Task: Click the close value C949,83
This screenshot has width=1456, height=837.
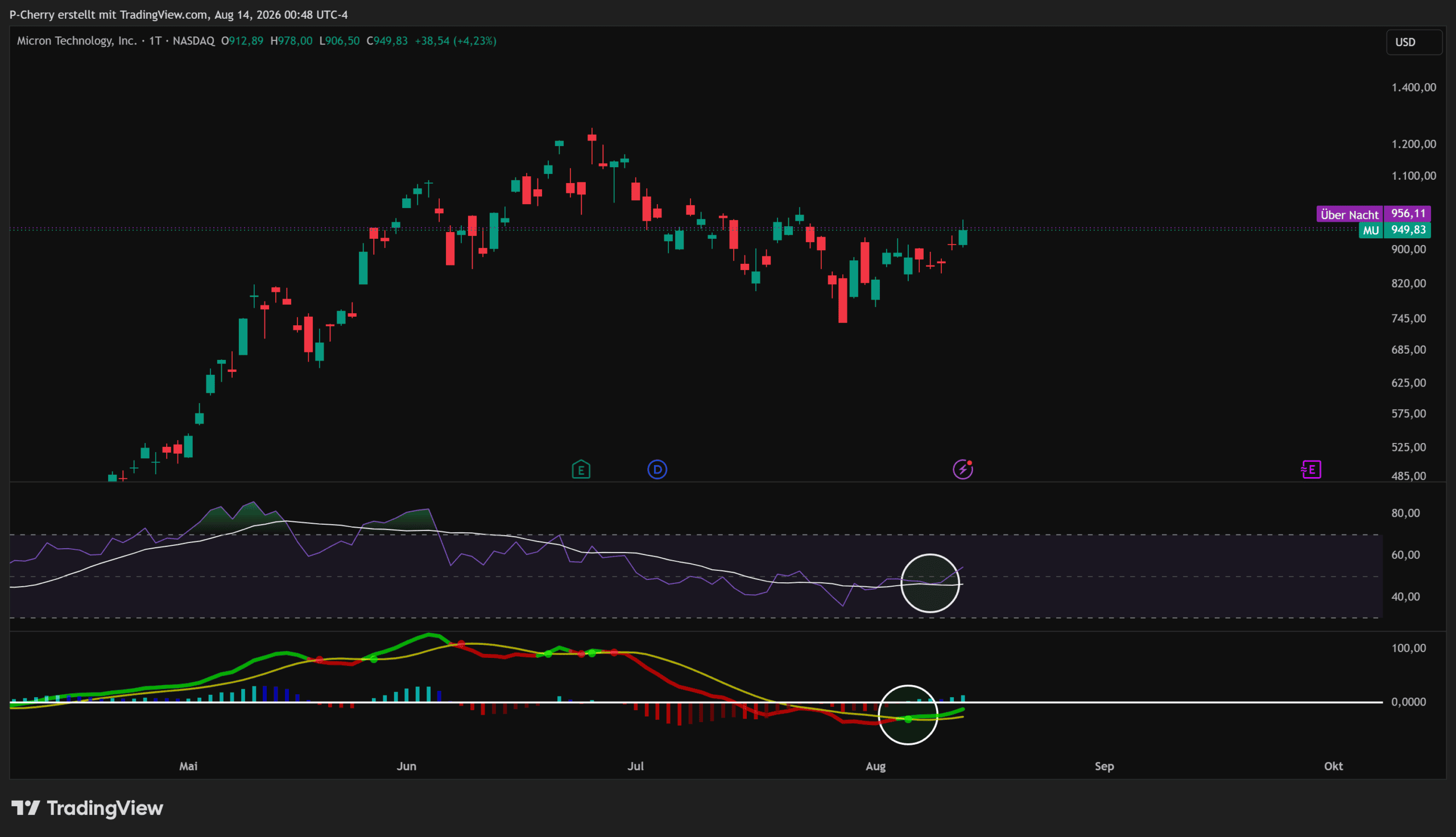Action: click(x=387, y=41)
